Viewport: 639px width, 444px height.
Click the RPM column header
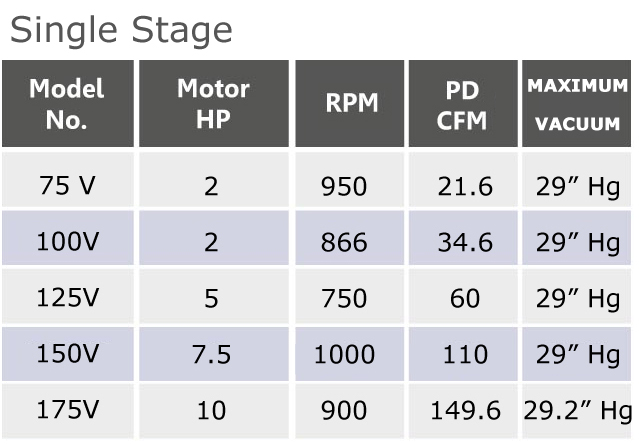click(350, 103)
